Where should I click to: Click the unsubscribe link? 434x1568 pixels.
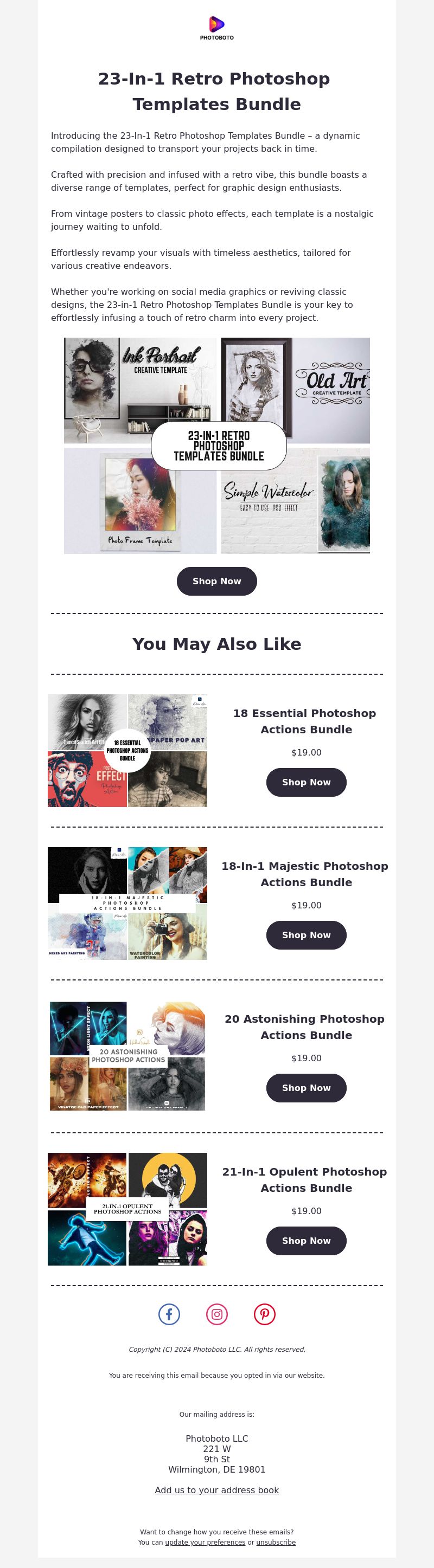276,1543
